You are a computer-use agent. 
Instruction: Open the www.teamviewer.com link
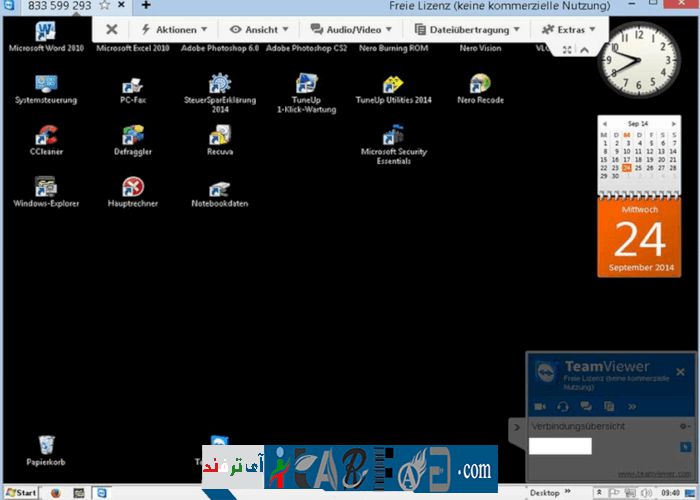(x=655, y=473)
